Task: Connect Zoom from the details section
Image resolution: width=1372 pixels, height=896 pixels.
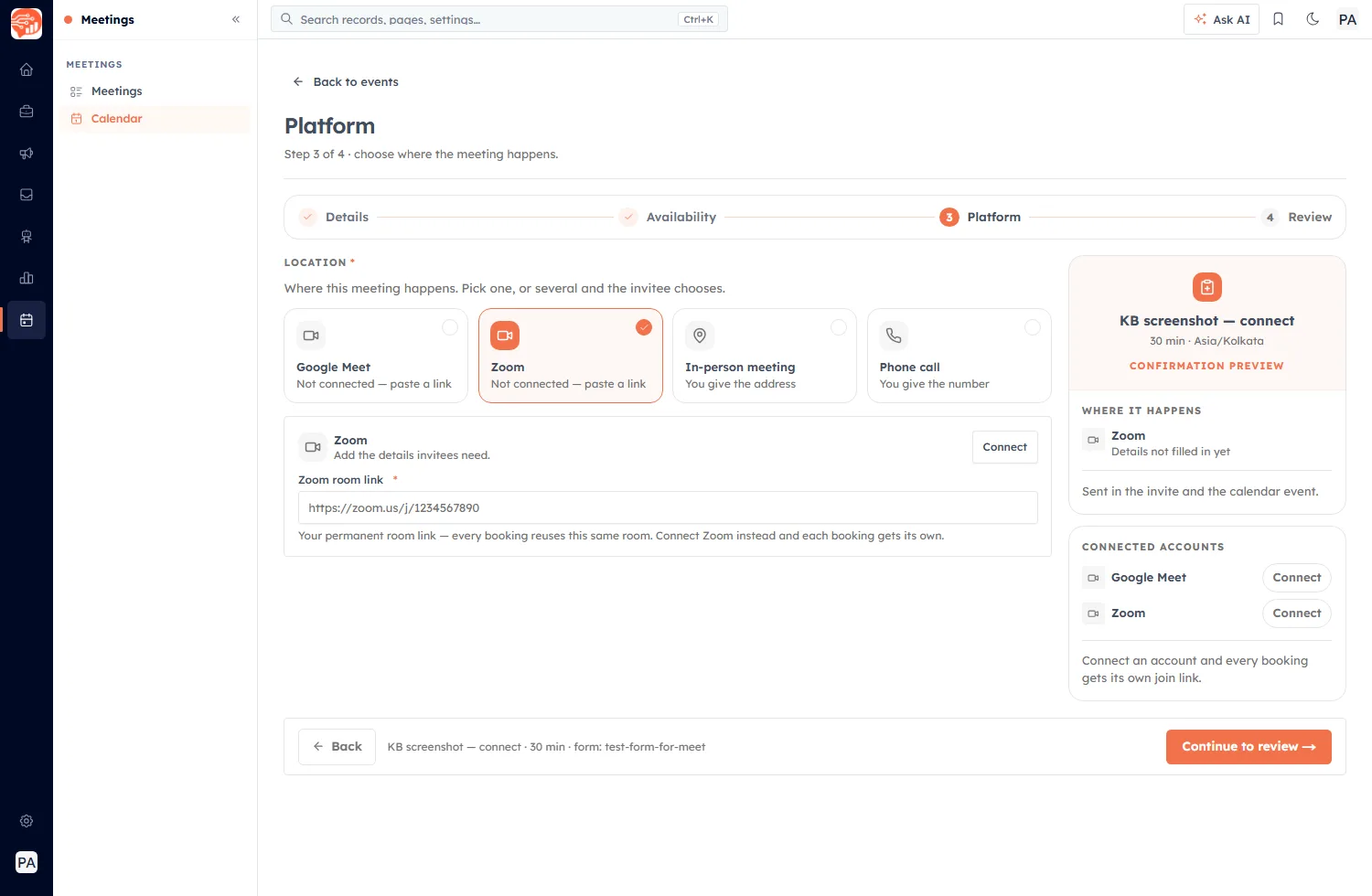Action: pyautogui.click(x=1005, y=447)
